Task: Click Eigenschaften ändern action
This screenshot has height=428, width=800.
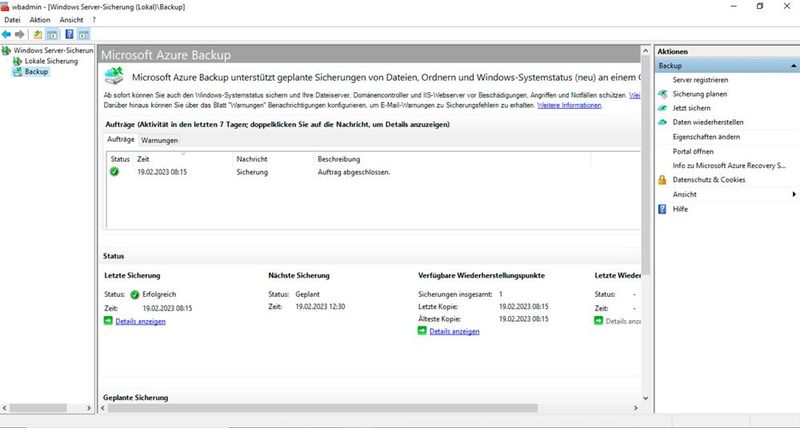Action: coord(706,137)
